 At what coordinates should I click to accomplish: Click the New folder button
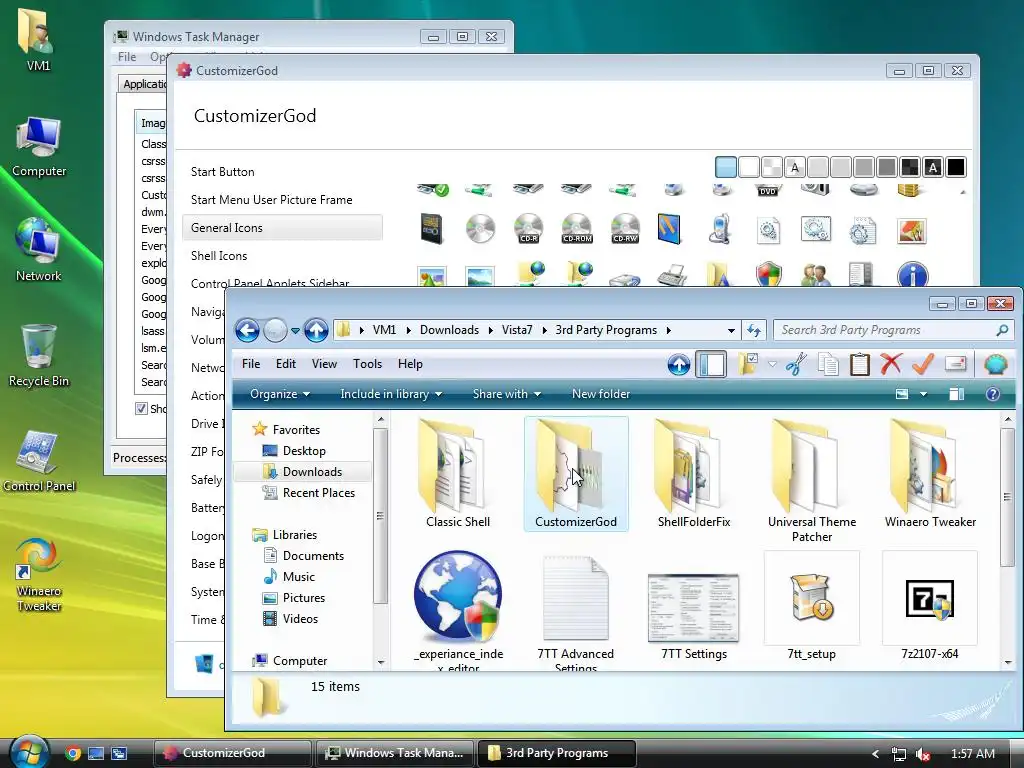(x=601, y=394)
